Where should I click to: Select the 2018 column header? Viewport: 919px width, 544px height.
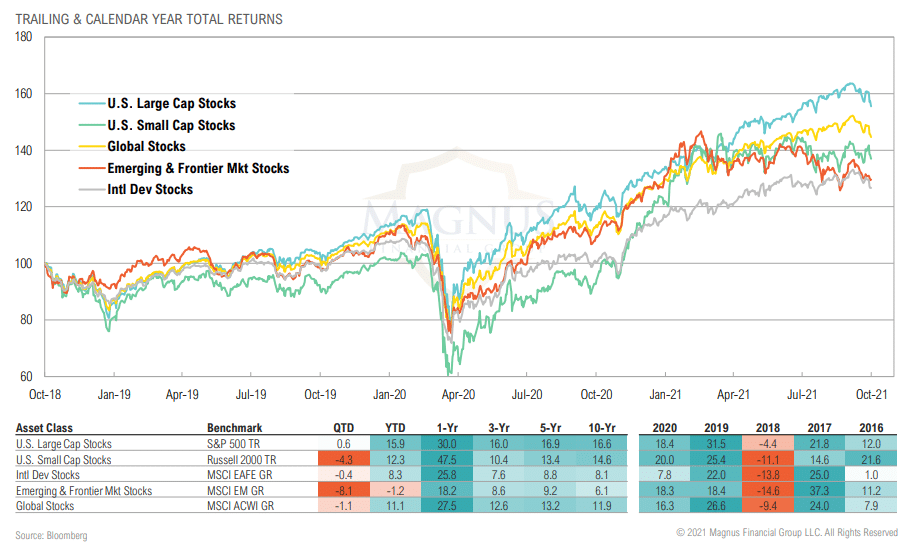(x=768, y=428)
